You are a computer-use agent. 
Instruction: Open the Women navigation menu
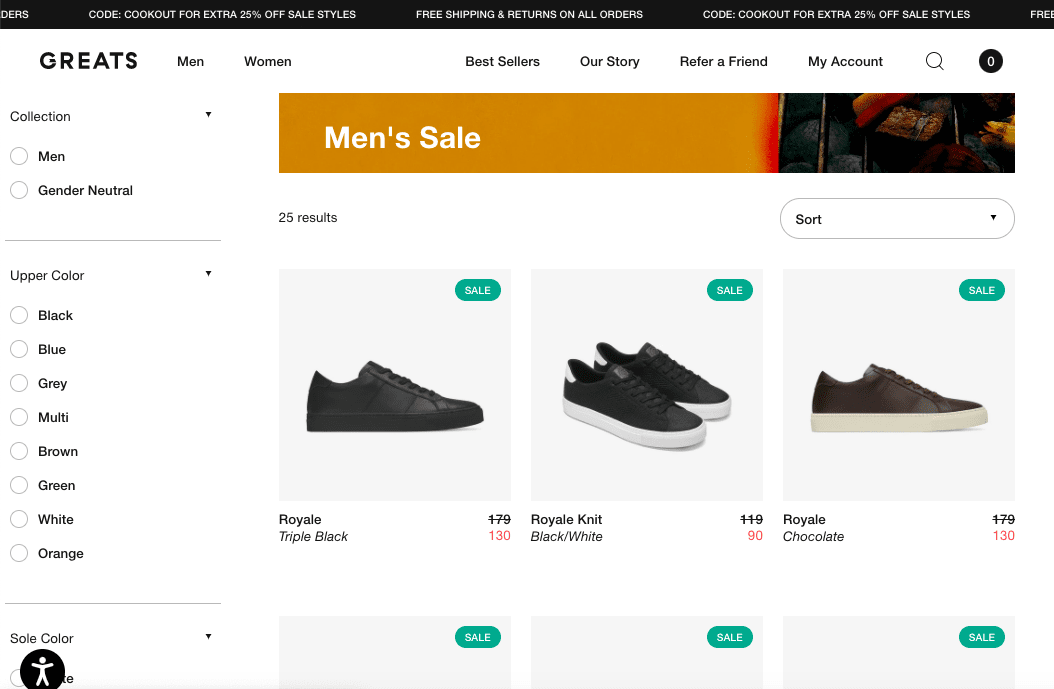(x=268, y=61)
